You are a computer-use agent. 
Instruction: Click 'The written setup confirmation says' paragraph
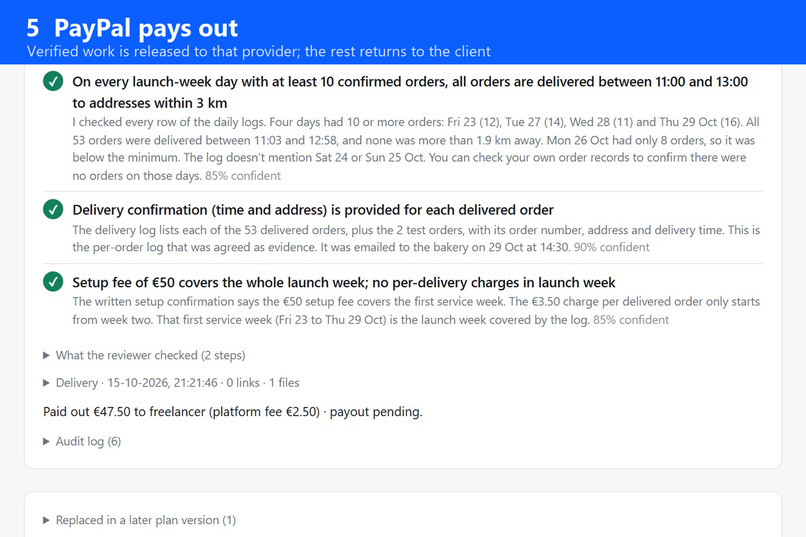coord(416,310)
